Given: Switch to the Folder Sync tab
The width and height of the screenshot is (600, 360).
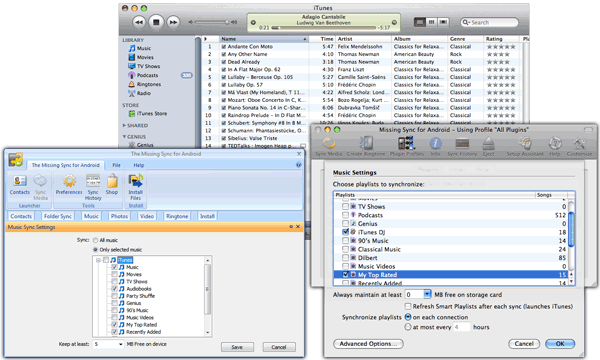Looking at the screenshot, I should coord(58,216).
